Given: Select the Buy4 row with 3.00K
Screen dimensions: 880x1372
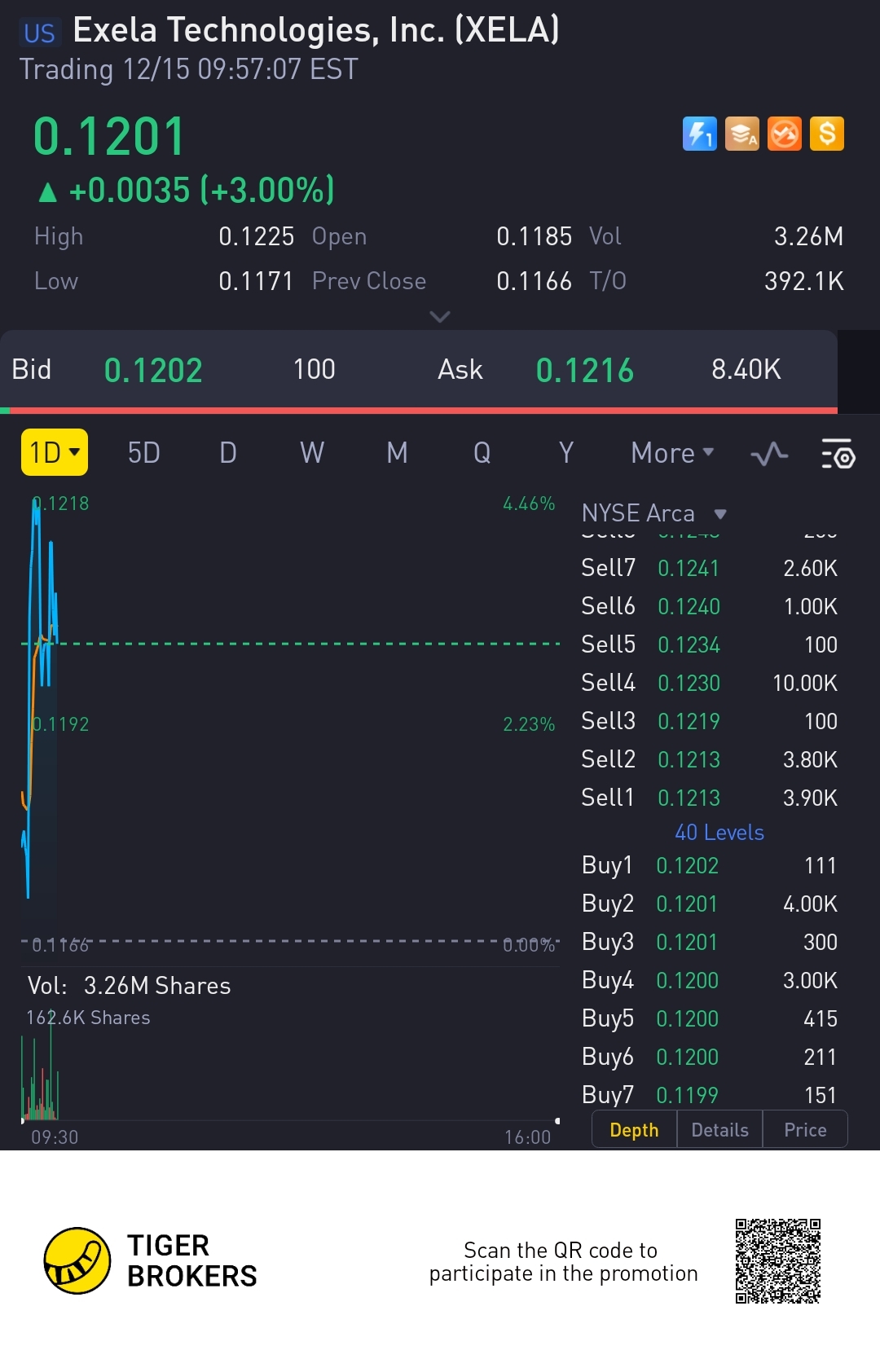Looking at the screenshot, I should 709,980.
